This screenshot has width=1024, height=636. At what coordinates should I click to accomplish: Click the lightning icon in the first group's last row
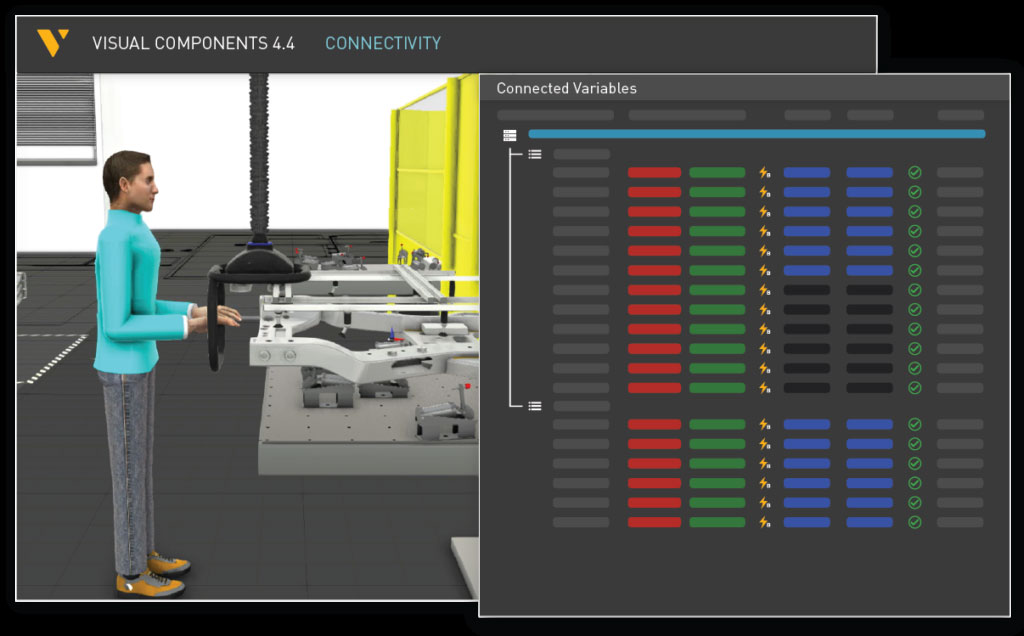coord(764,387)
